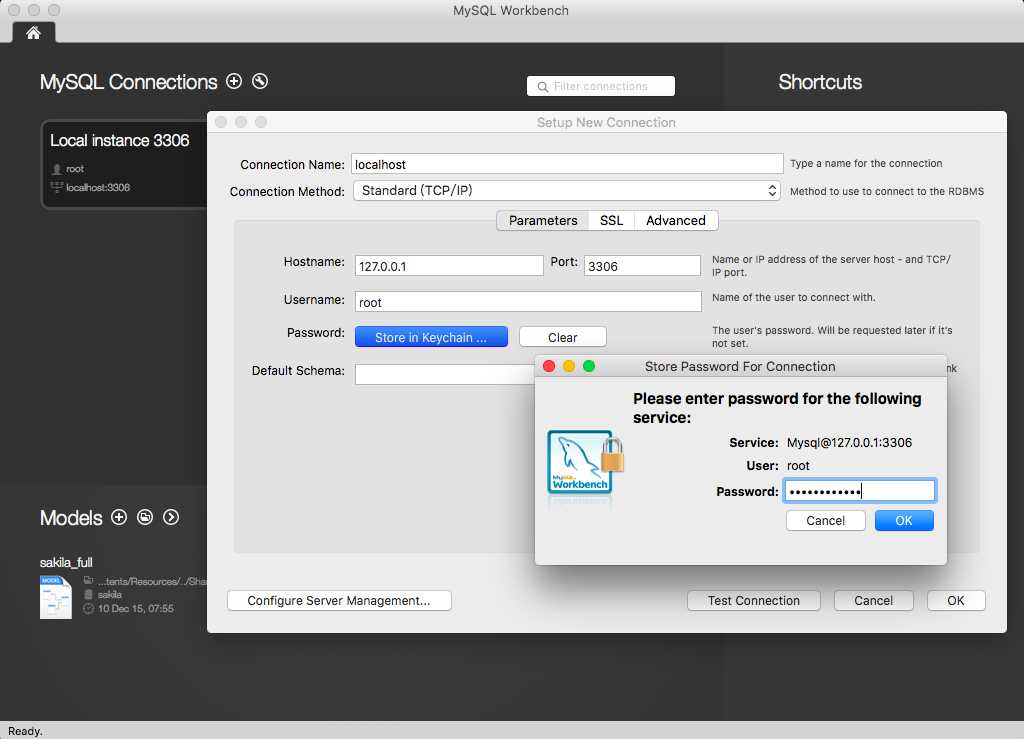The image size is (1024, 739).
Task: Minimize Store Password dialog yellow button
Action: [x=569, y=366]
